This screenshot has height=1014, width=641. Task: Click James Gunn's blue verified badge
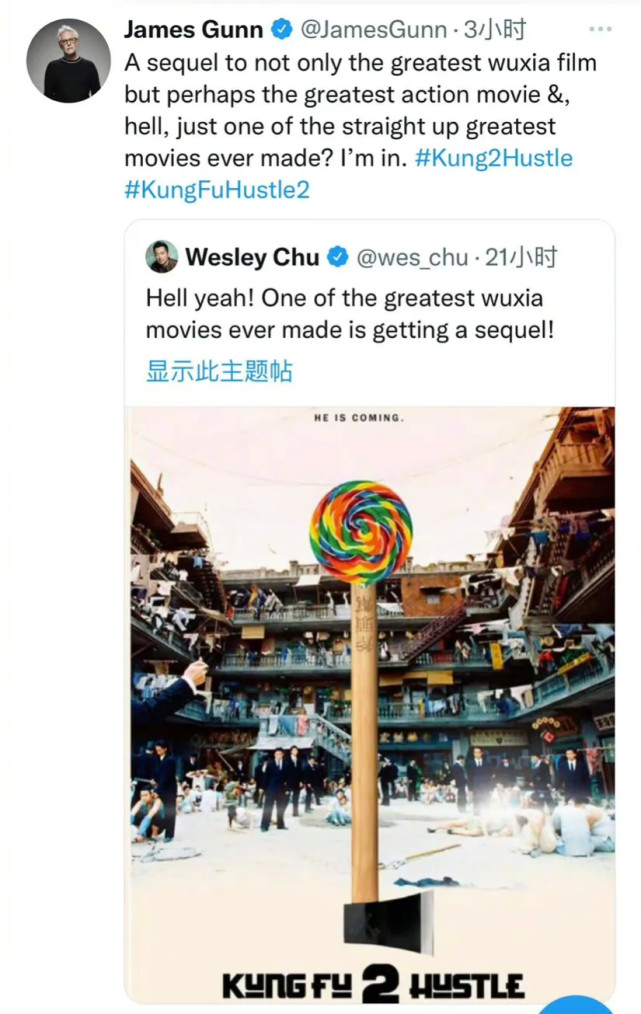pos(281,29)
